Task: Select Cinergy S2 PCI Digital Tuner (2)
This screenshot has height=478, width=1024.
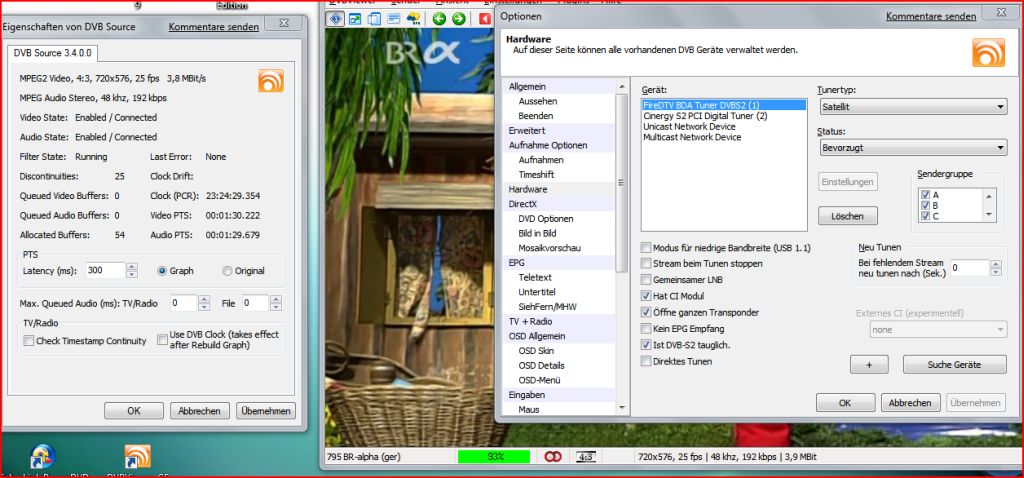Action: tap(705, 116)
